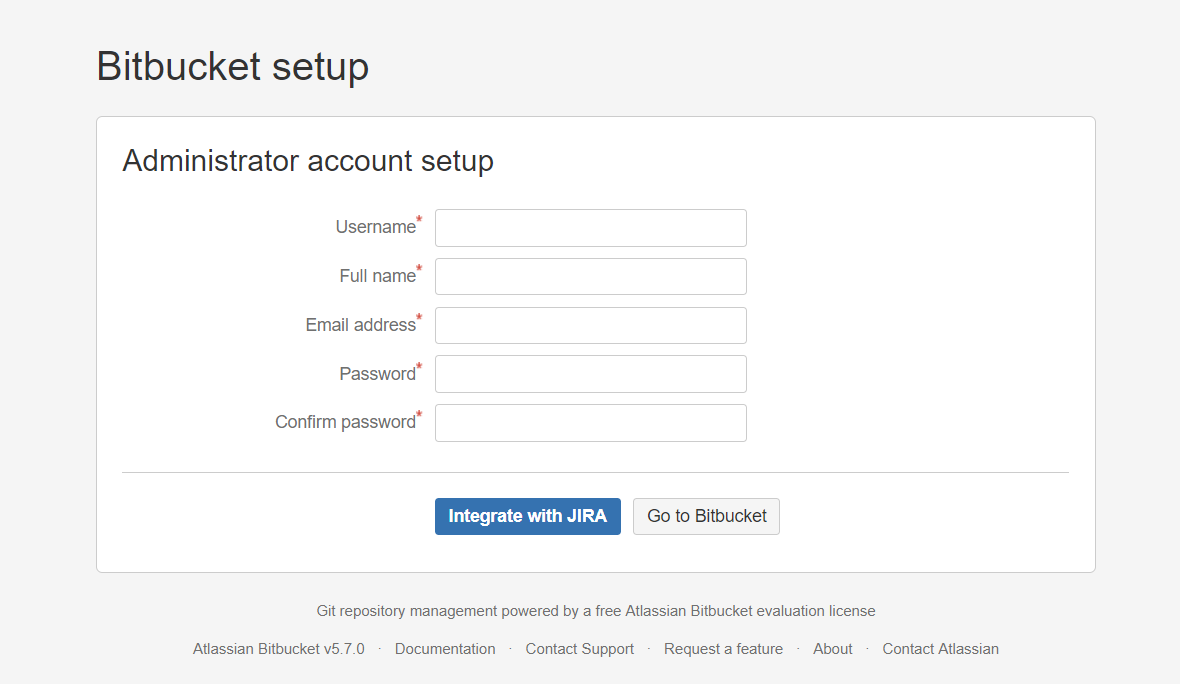Click the Username input field
1180x684 pixels.
[591, 228]
